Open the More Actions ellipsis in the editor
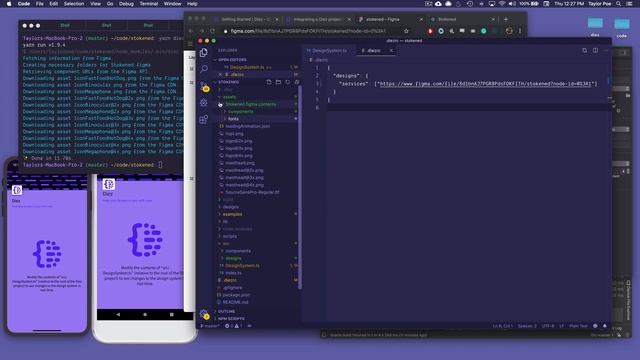 pos(606,51)
